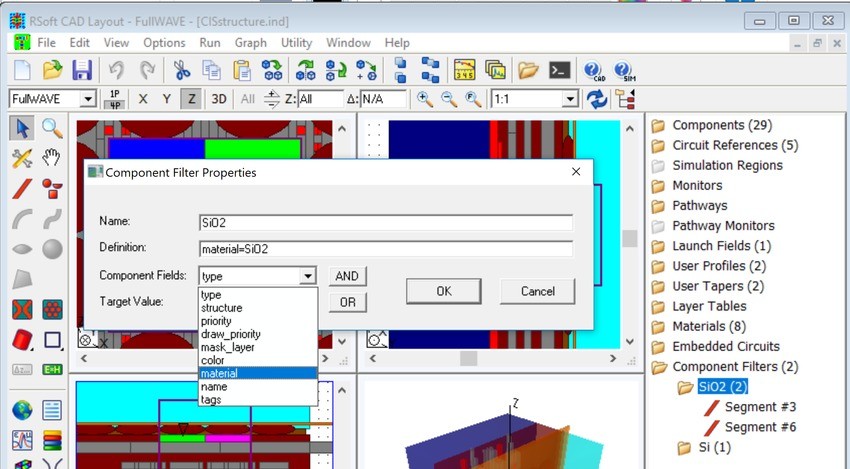The image size is (850, 469).
Task: Select the straight segment tool
Action: [x=22, y=189]
